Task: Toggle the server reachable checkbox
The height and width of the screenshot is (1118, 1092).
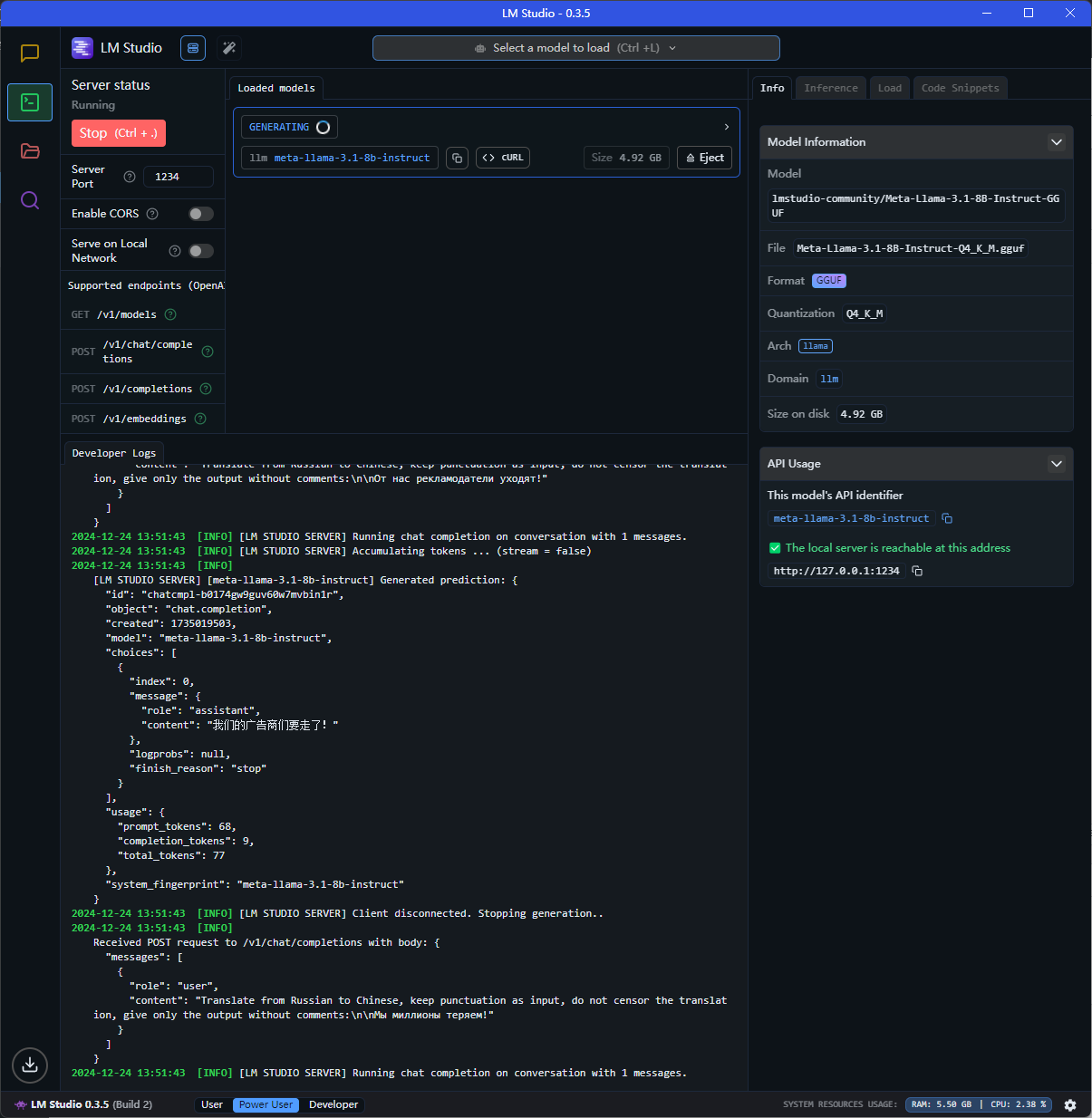Action: [775, 548]
